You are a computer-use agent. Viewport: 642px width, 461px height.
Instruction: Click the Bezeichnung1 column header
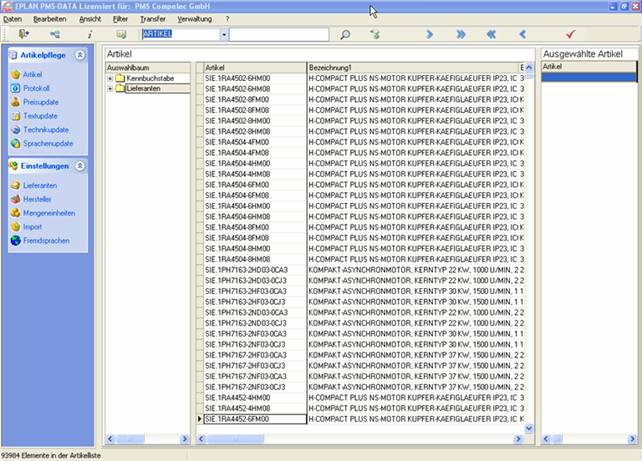410,66
